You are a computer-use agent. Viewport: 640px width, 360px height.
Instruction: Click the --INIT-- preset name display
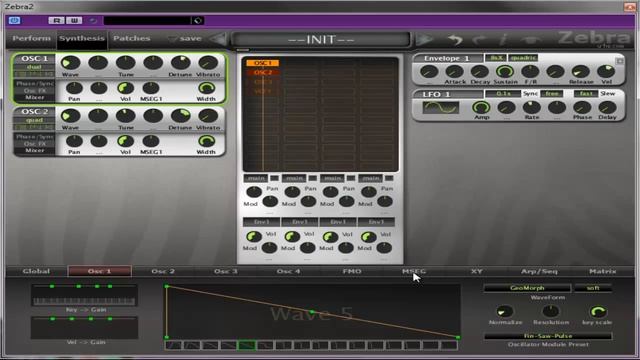click(321, 40)
